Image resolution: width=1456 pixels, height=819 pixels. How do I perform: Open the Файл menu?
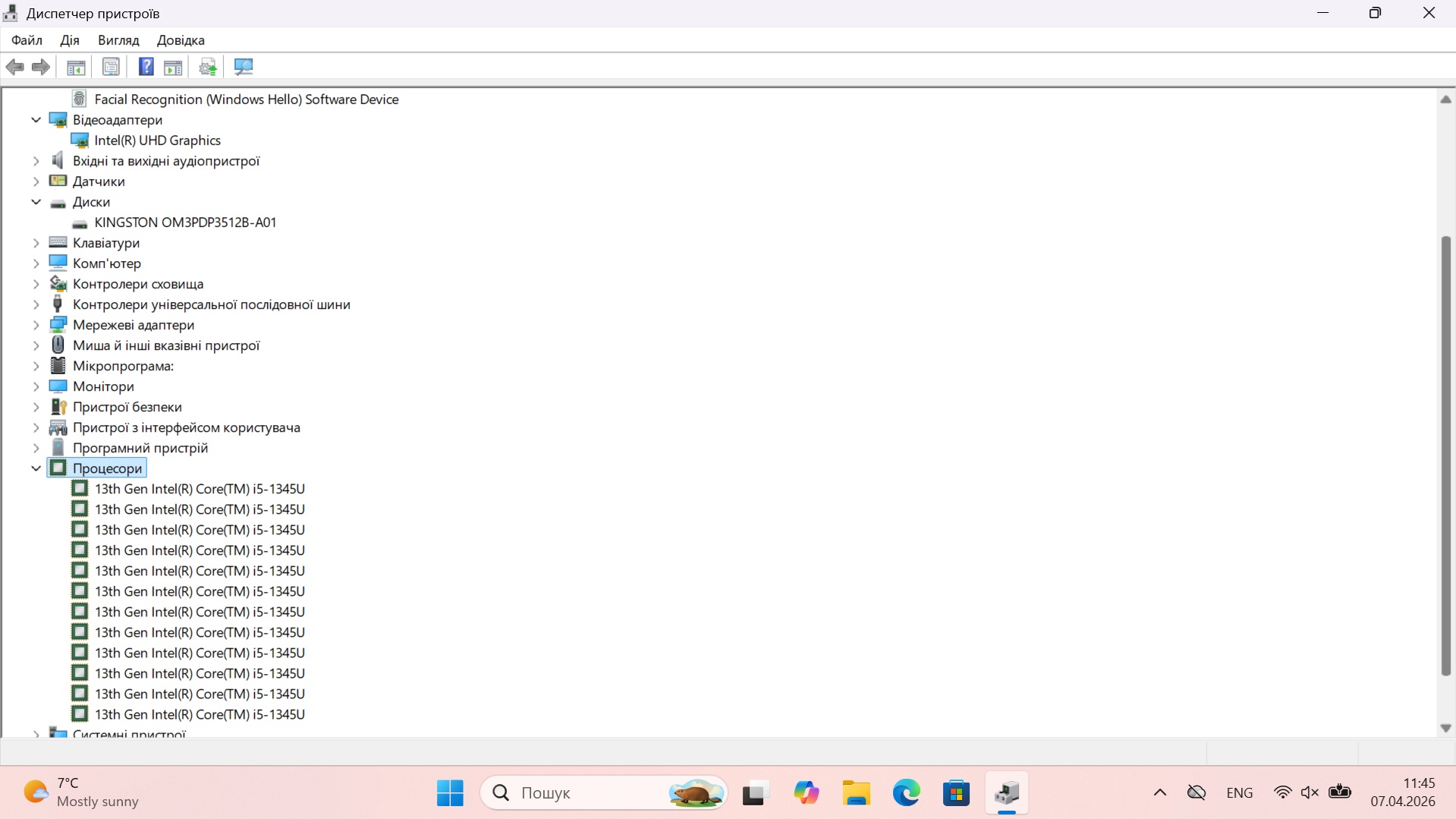click(x=27, y=40)
